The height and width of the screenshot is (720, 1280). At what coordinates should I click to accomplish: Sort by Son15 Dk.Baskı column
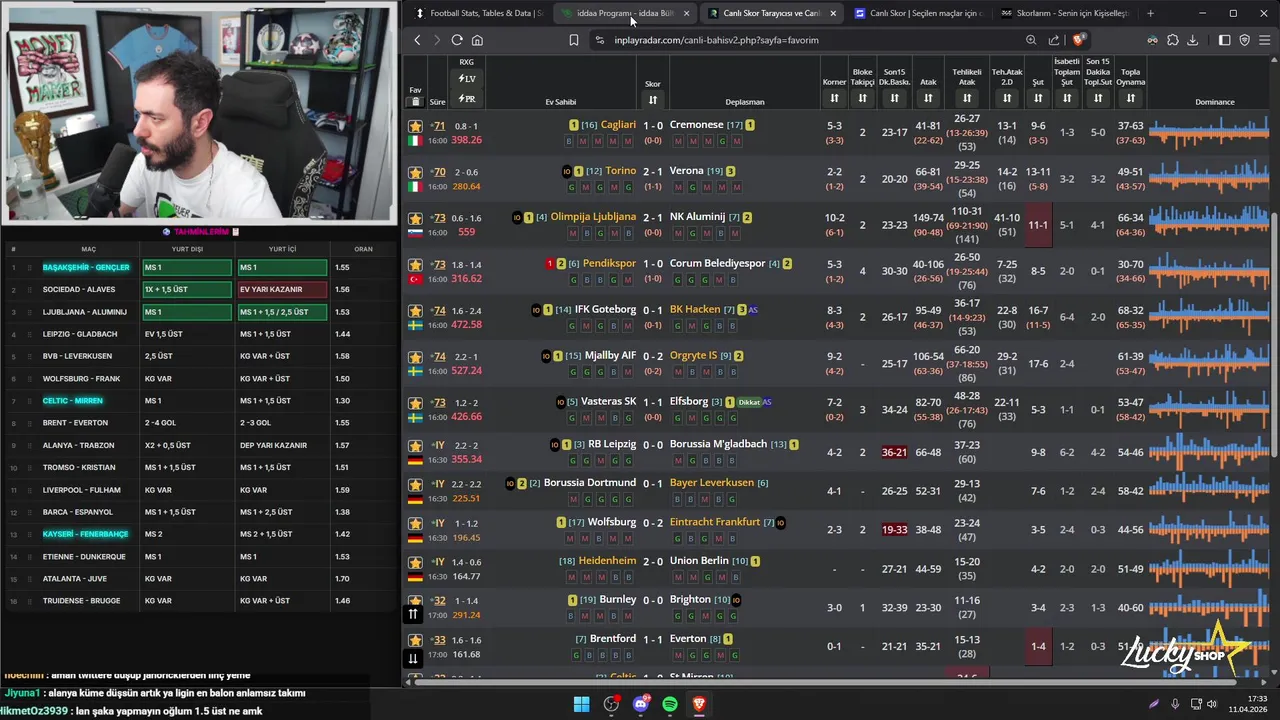pos(894,98)
